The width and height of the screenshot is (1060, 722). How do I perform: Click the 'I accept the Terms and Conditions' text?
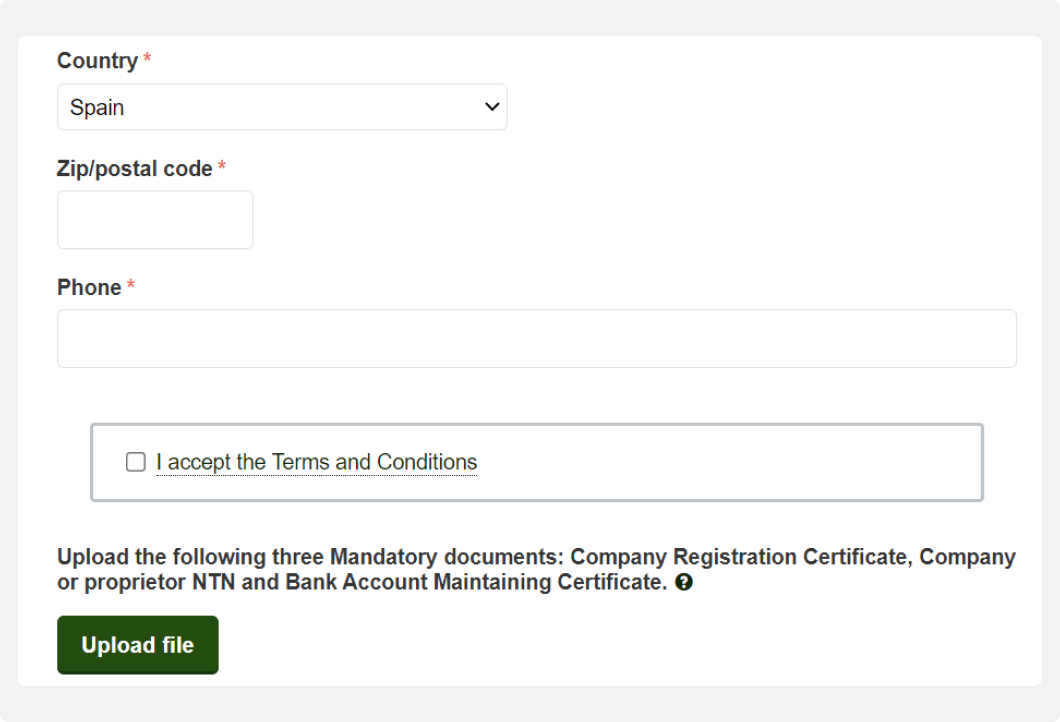coord(316,462)
